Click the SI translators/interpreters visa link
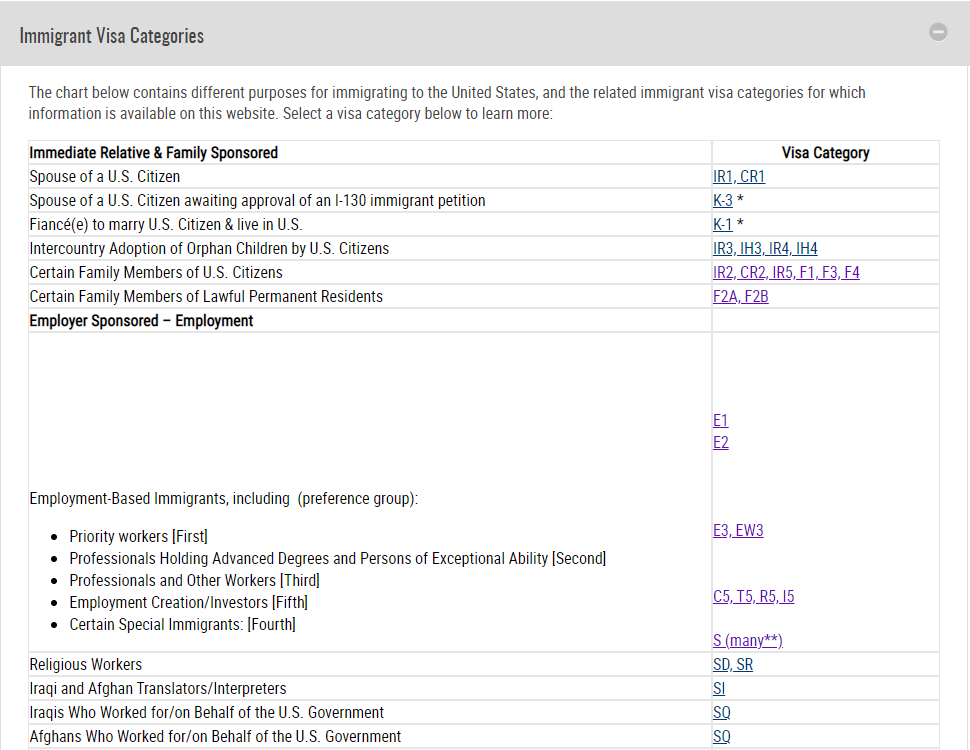The height and width of the screenshot is (750, 970). click(x=719, y=689)
